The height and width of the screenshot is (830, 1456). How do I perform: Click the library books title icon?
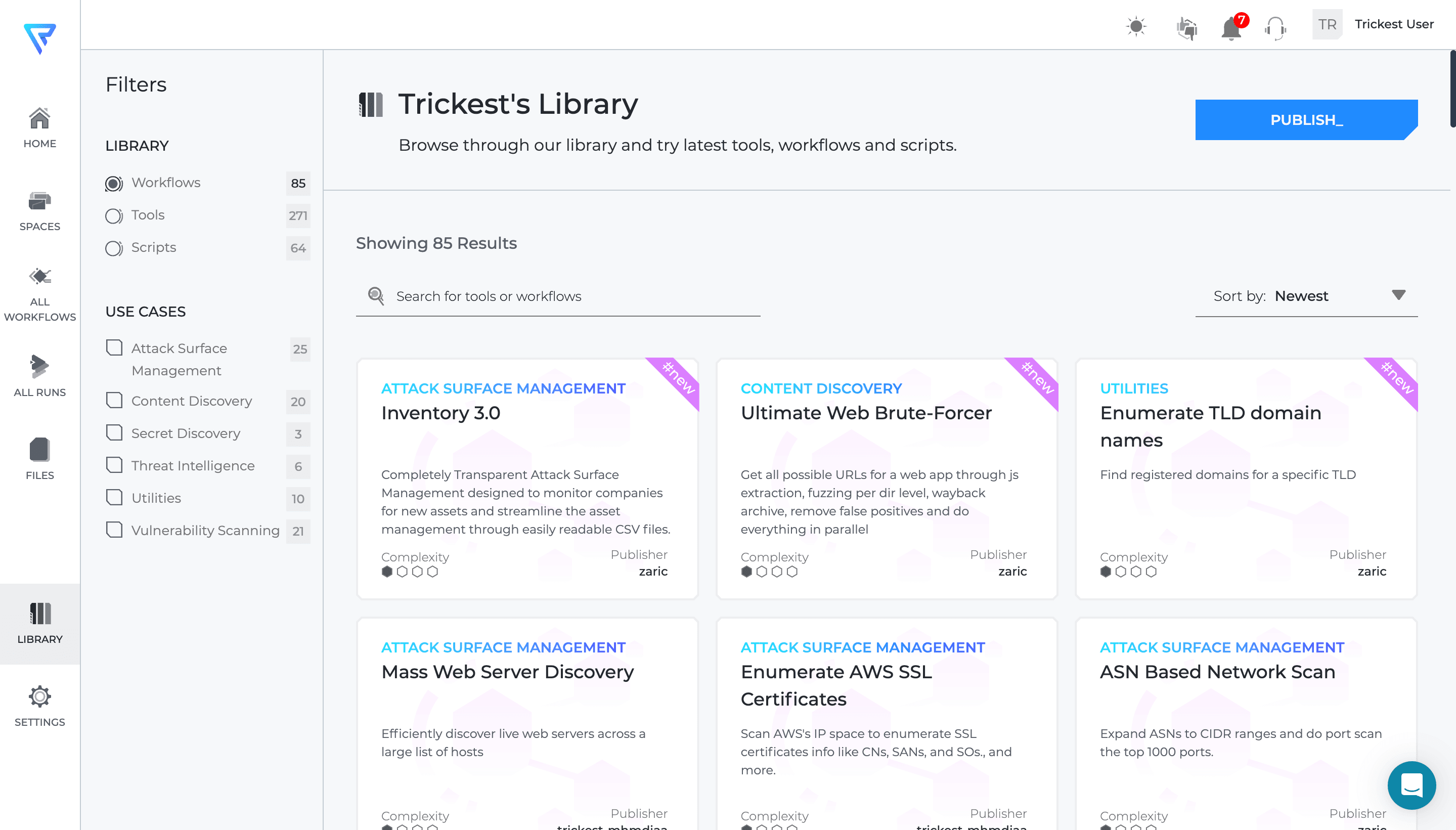(x=370, y=105)
